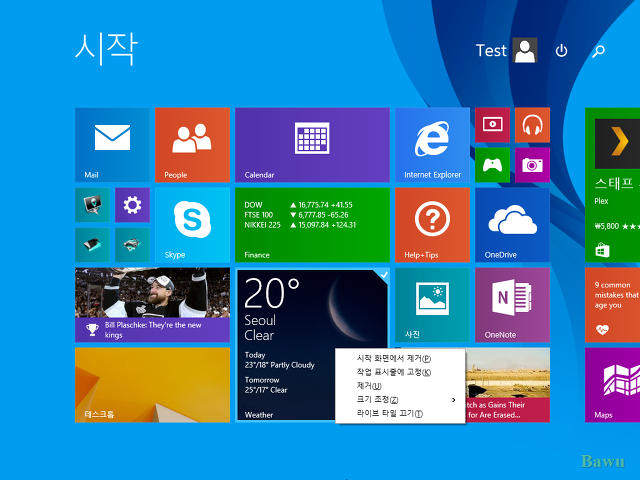Viewport: 640px width, 480px height.
Task: Open the Test user account picture
Action: [x=524, y=50]
